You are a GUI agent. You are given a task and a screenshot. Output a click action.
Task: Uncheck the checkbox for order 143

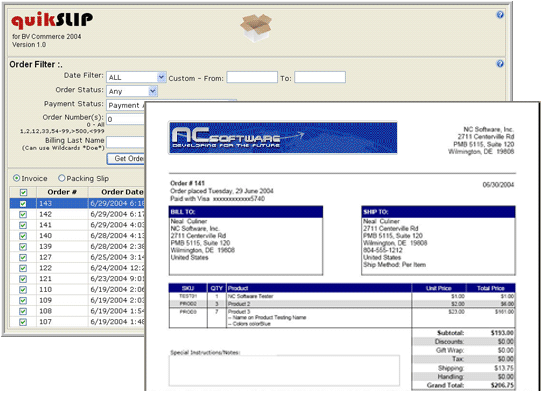point(23,203)
